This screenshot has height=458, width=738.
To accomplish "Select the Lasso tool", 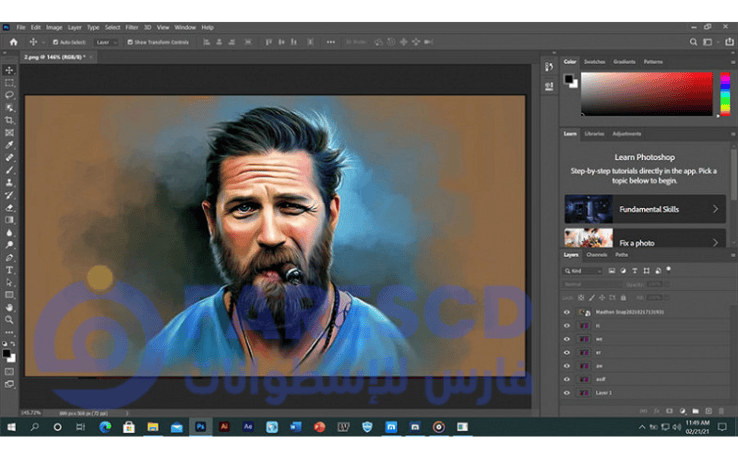I will coord(9,95).
